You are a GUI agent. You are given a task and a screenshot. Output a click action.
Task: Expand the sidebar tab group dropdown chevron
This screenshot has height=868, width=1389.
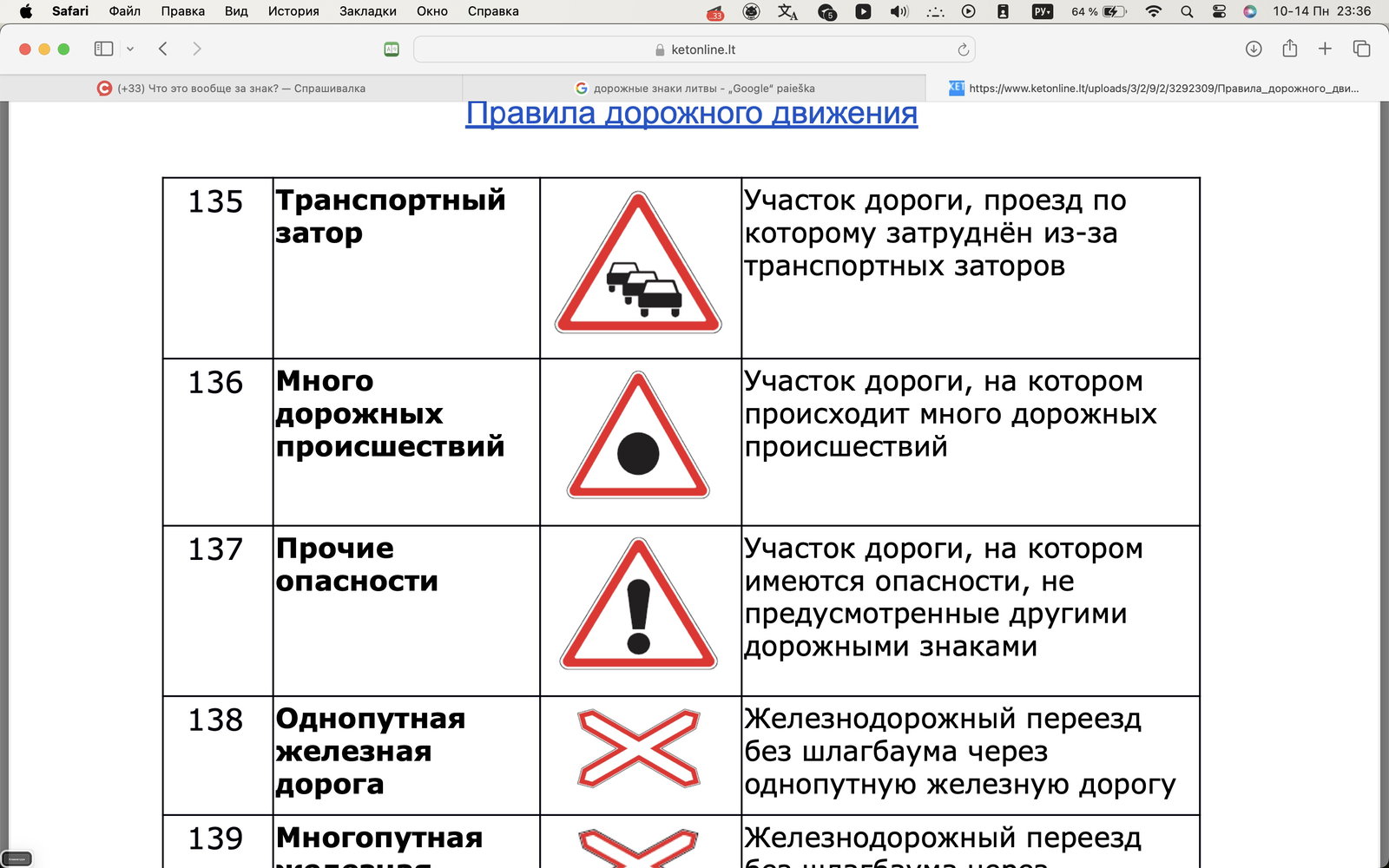(x=130, y=49)
